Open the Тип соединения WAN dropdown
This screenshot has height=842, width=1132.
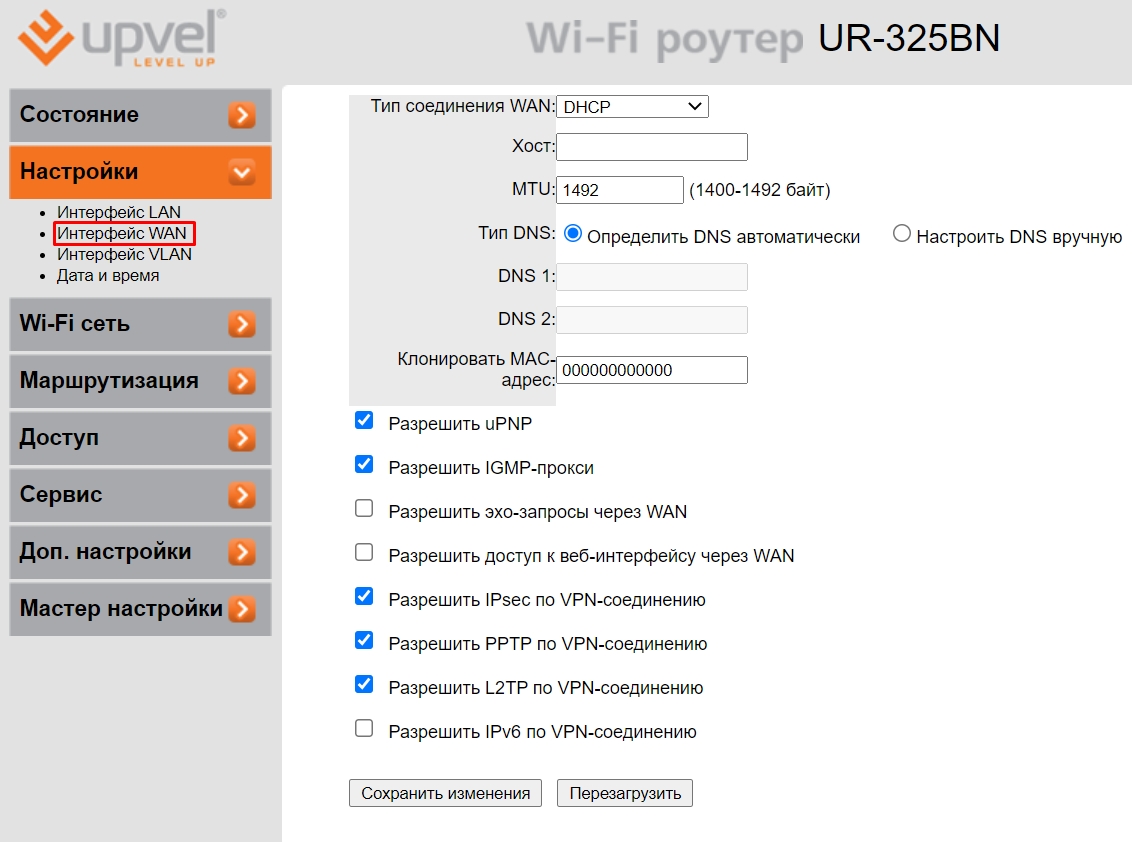point(632,107)
